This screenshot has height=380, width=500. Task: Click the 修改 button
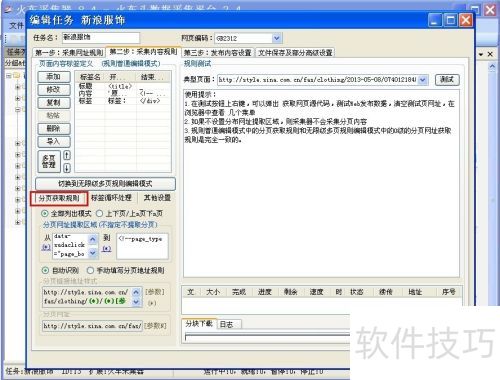click(x=54, y=90)
